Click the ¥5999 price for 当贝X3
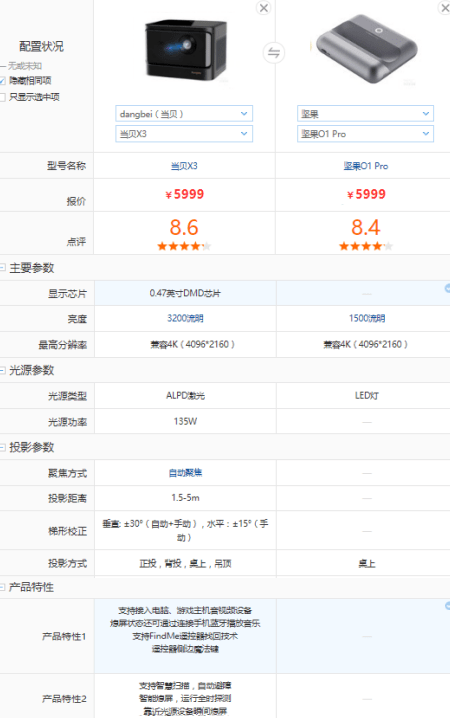The image size is (450, 718). pyautogui.click(x=184, y=194)
